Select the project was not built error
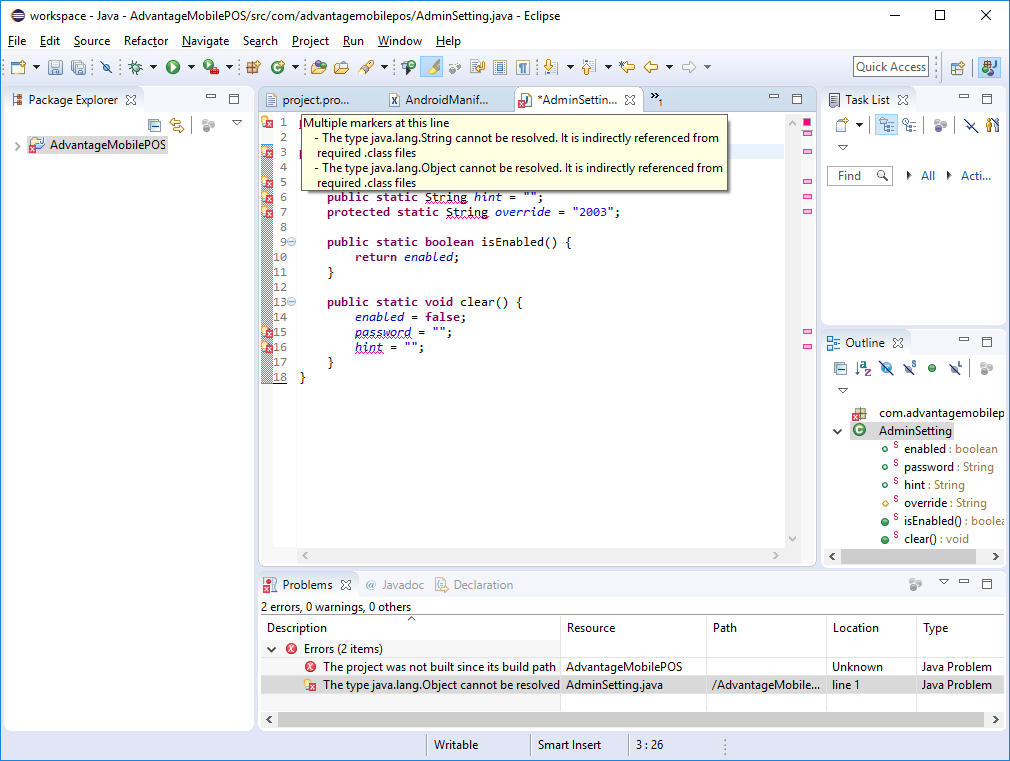 (x=439, y=667)
